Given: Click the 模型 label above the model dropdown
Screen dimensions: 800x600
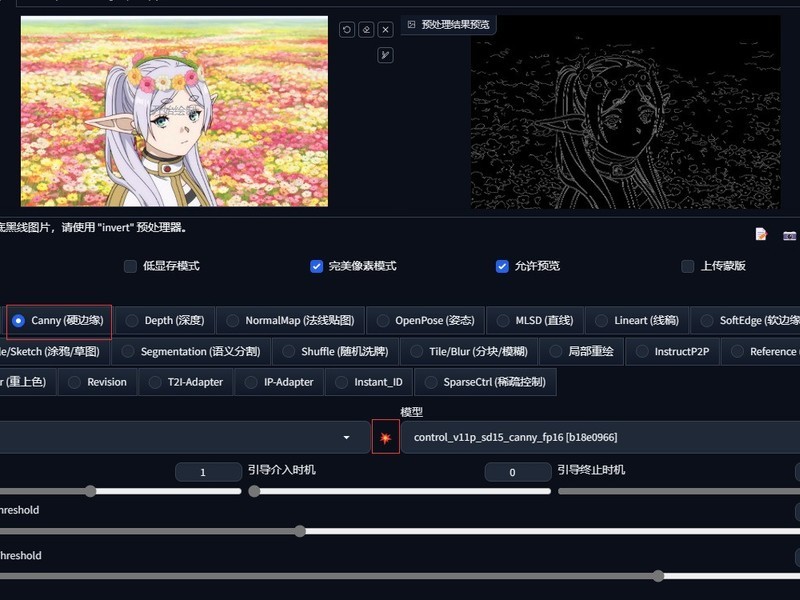Looking at the screenshot, I should tap(412, 412).
